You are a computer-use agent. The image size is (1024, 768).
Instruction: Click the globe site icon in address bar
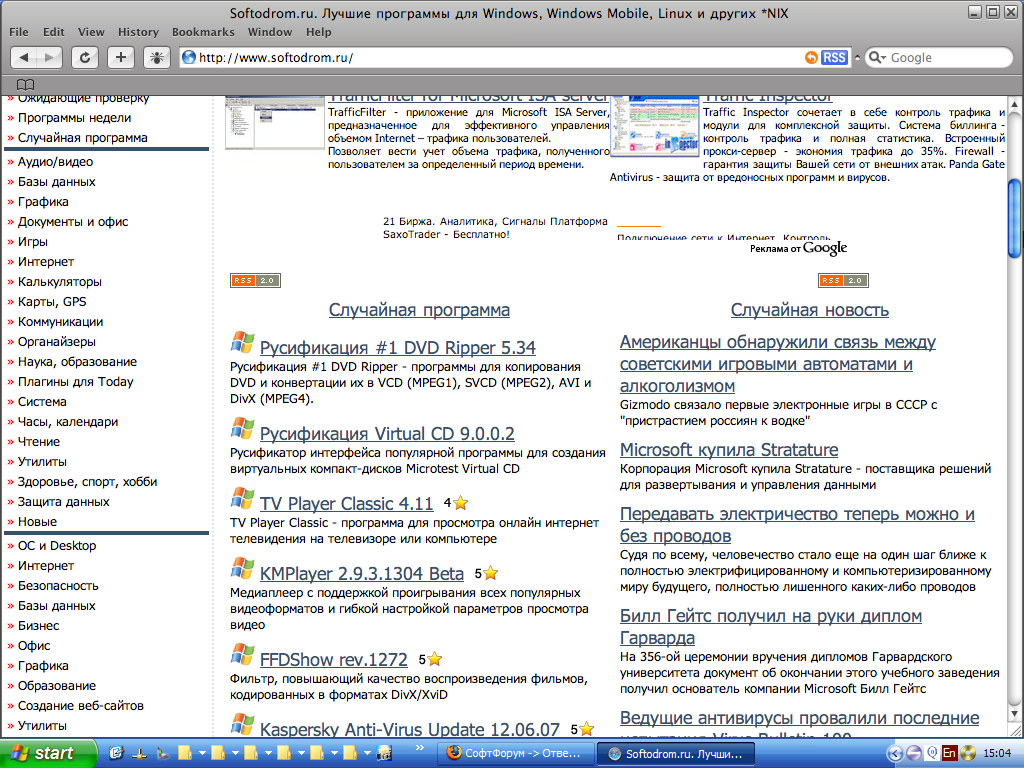tap(189, 57)
